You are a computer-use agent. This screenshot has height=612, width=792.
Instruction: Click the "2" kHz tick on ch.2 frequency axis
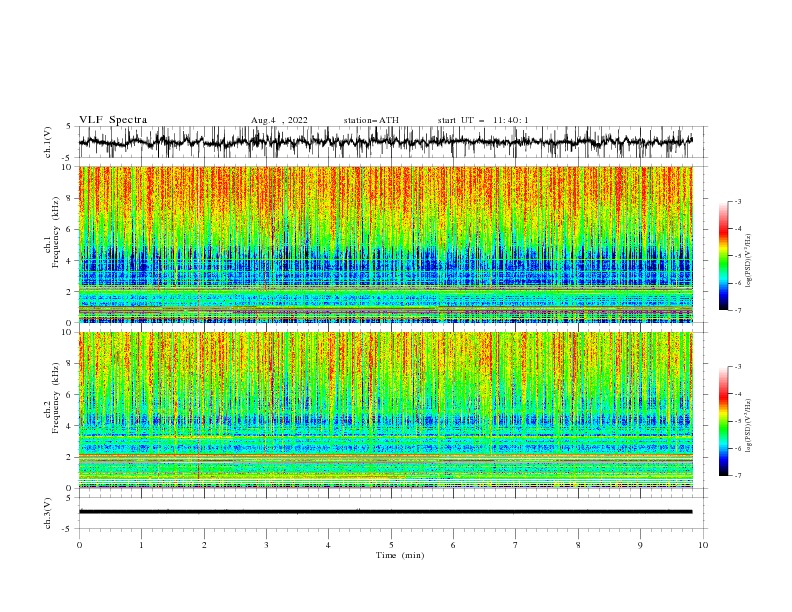70,457
